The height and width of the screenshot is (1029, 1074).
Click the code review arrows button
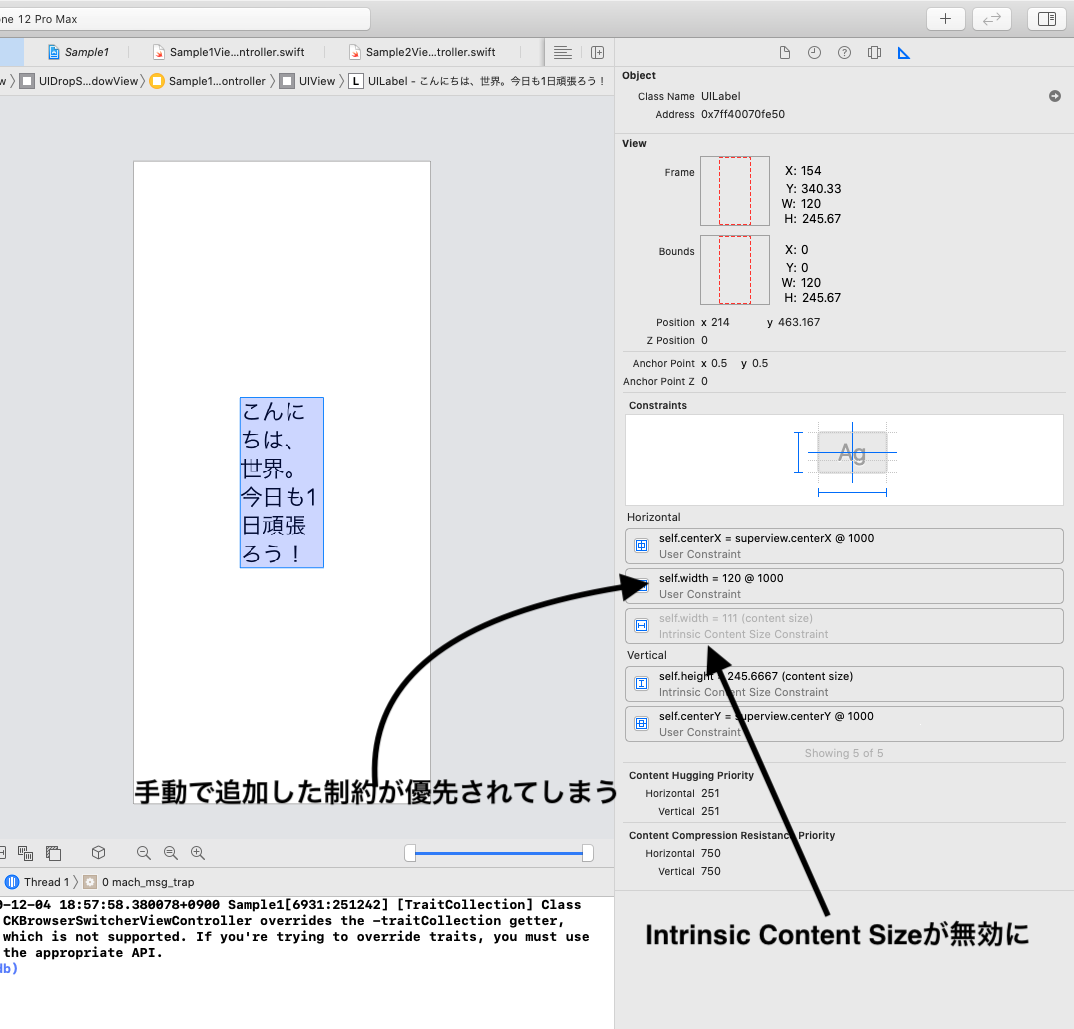tap(991, 19)
